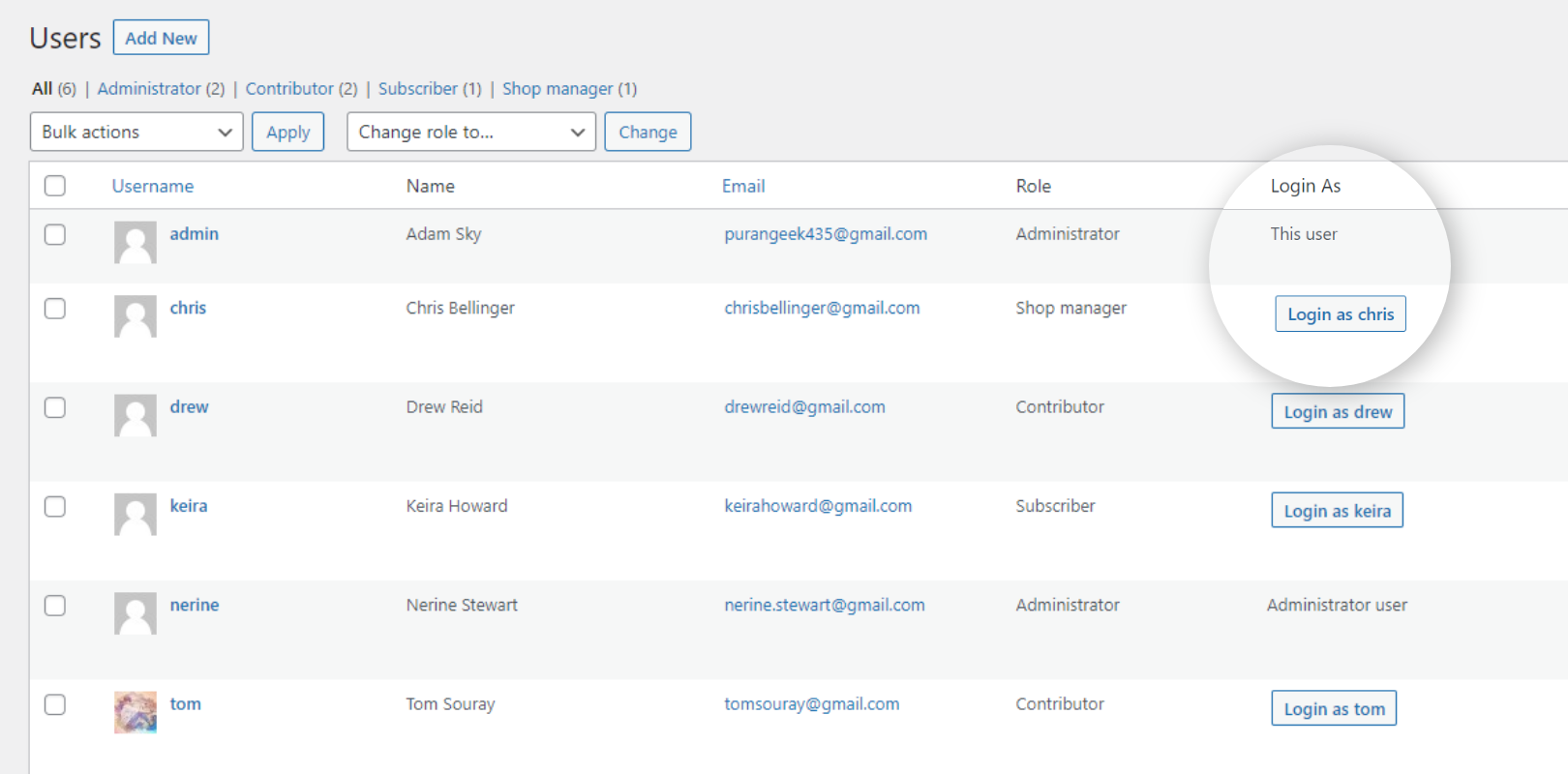Click email nerine.stewart@gmail.com
Image resolution: width=1568 pixels, height=774 pixels.
point(825,605)
